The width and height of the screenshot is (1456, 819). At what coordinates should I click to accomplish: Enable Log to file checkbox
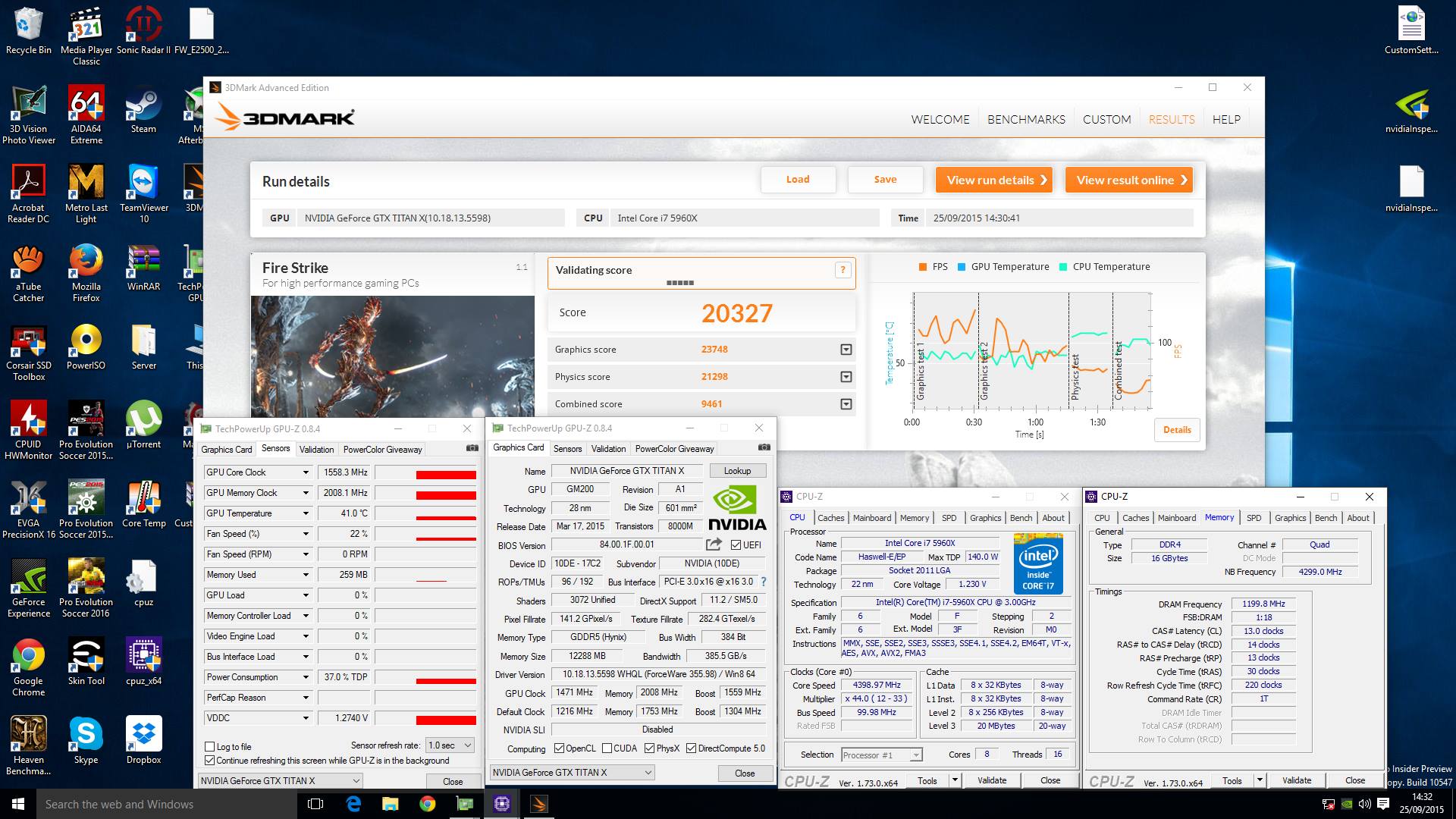(210, 747)
